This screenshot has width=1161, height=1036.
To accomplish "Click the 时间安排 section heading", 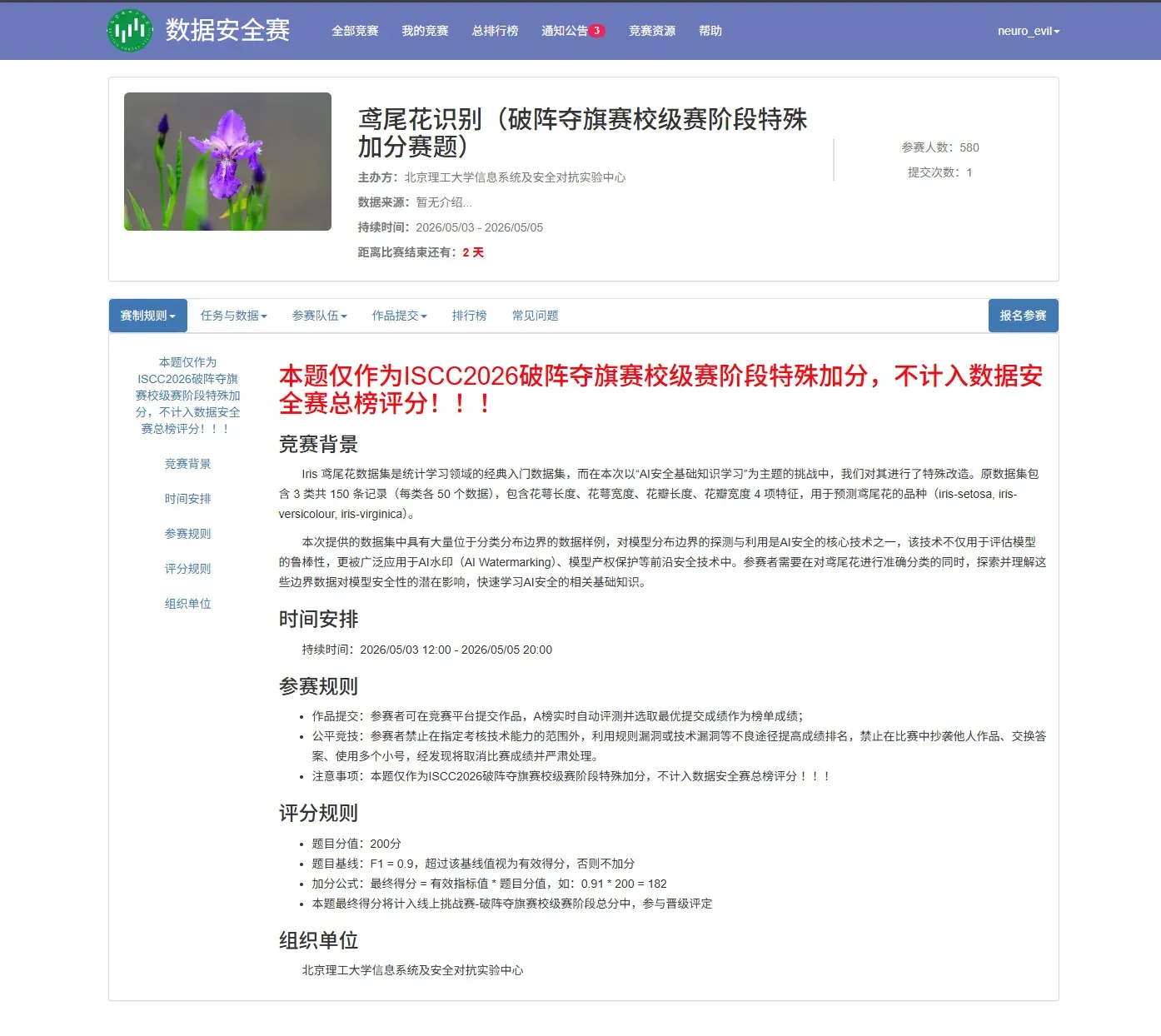I will click(318, 620).
